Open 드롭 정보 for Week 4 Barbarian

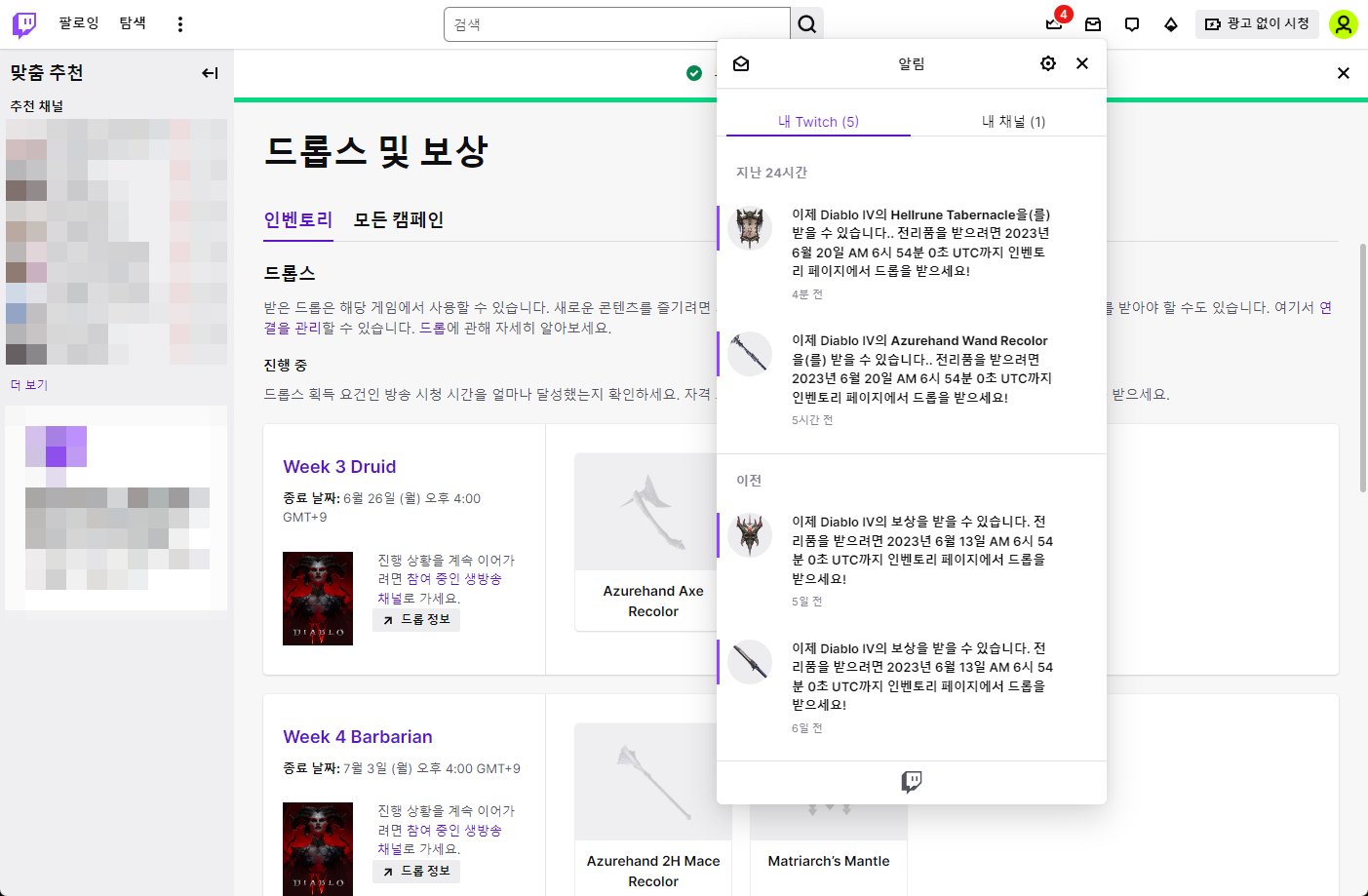416,872
